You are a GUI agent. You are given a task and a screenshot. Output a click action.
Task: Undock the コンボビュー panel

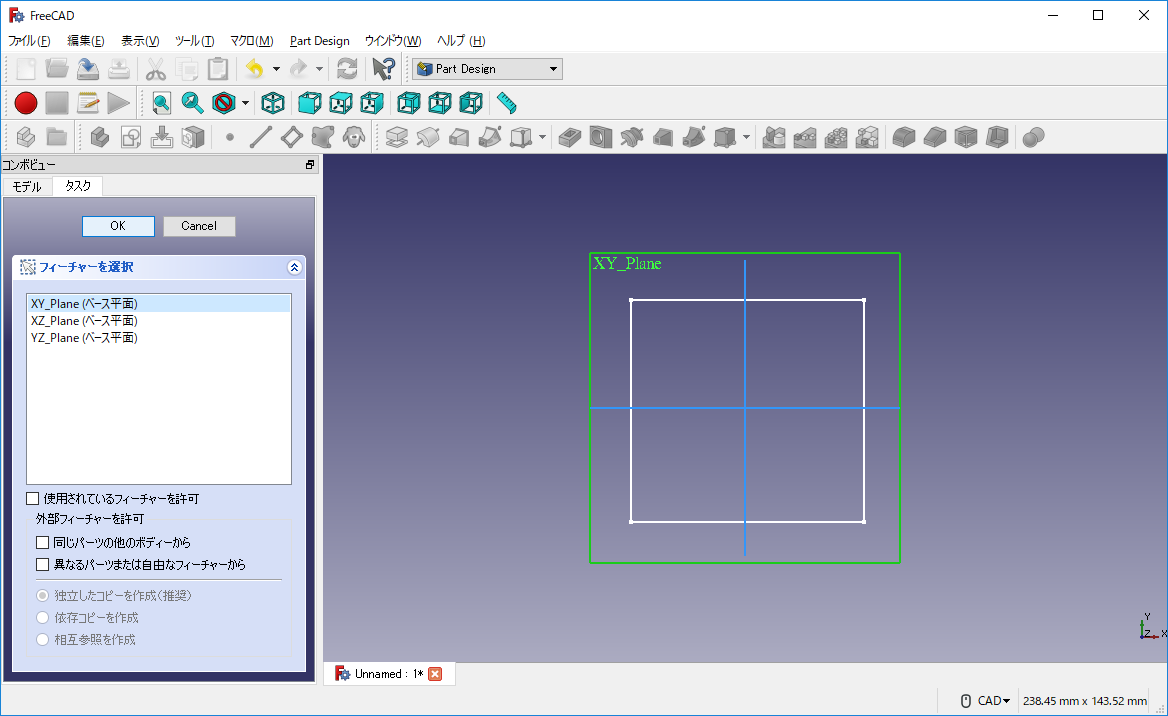310,165
